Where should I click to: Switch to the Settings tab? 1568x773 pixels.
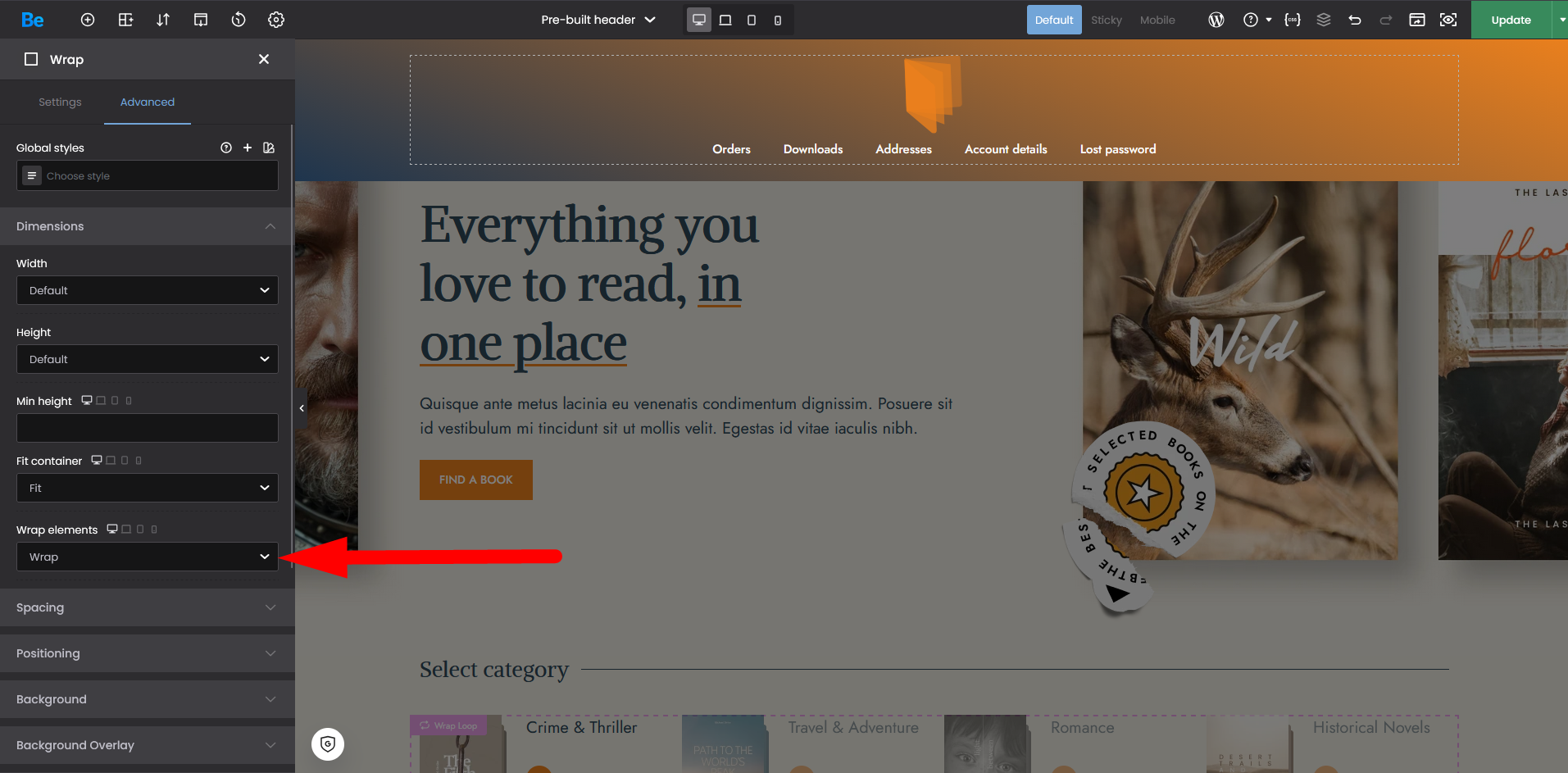(60, 102)
